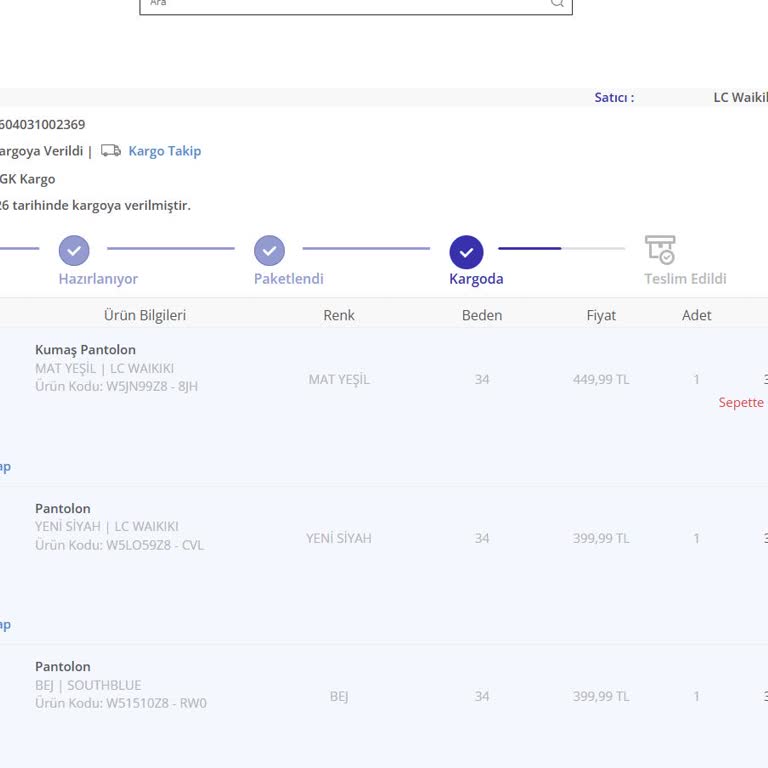Click the Teslim Edildi delivery box icon

click(660, 249)
